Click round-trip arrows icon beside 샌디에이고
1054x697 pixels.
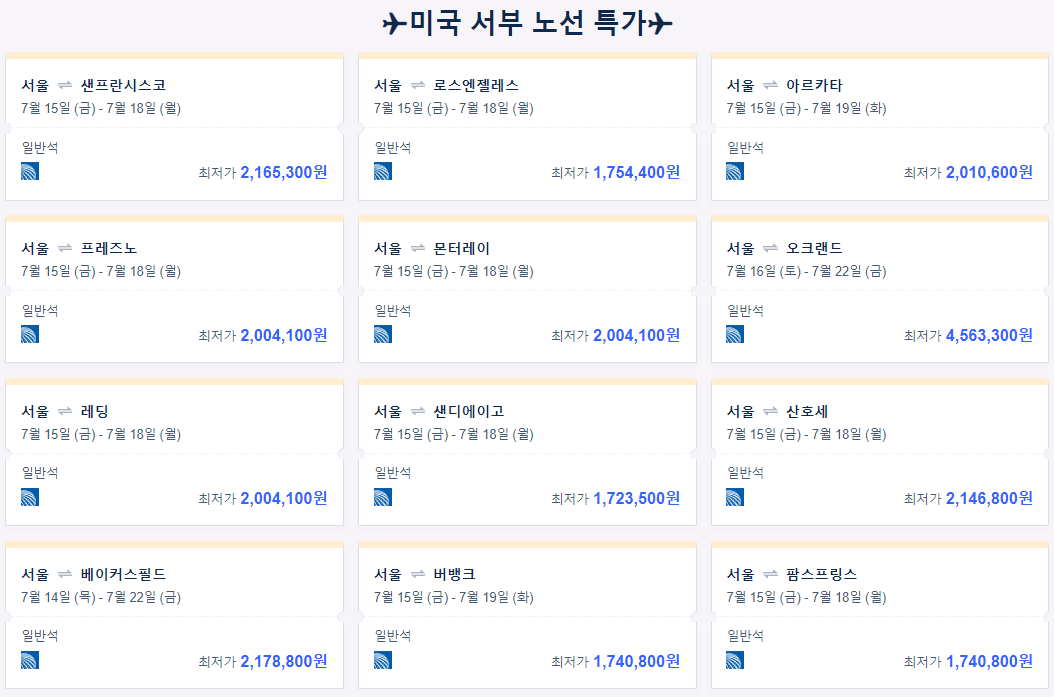tap(417, 411)
